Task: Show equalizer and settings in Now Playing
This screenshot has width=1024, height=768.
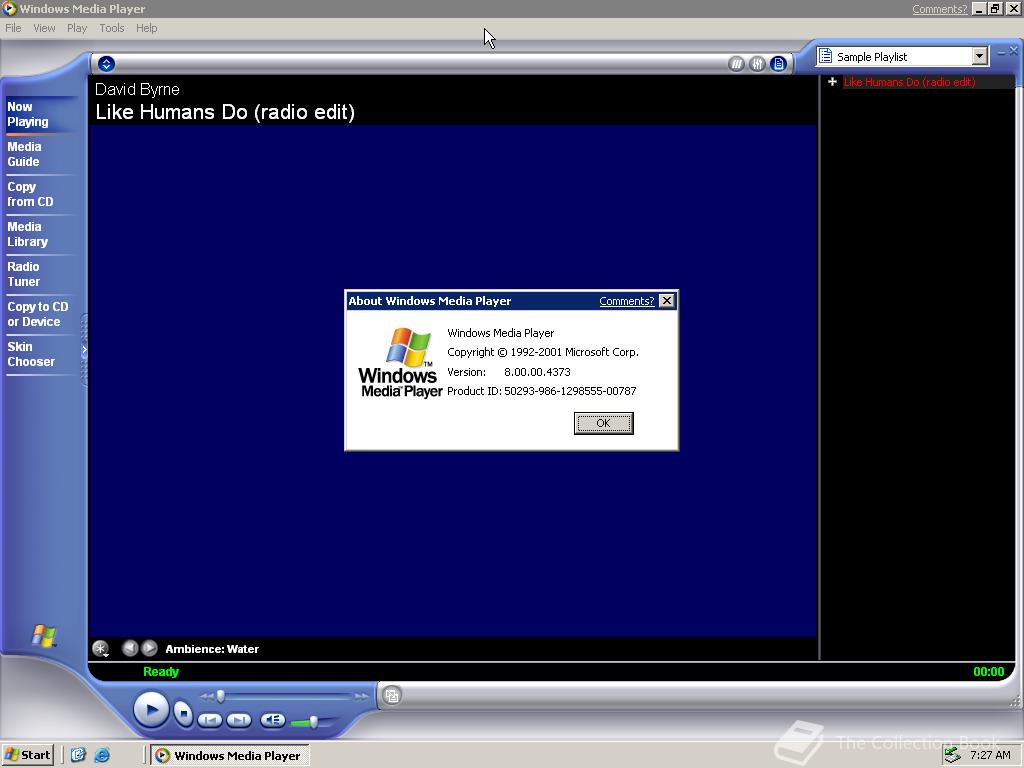Action: [757, 64]
